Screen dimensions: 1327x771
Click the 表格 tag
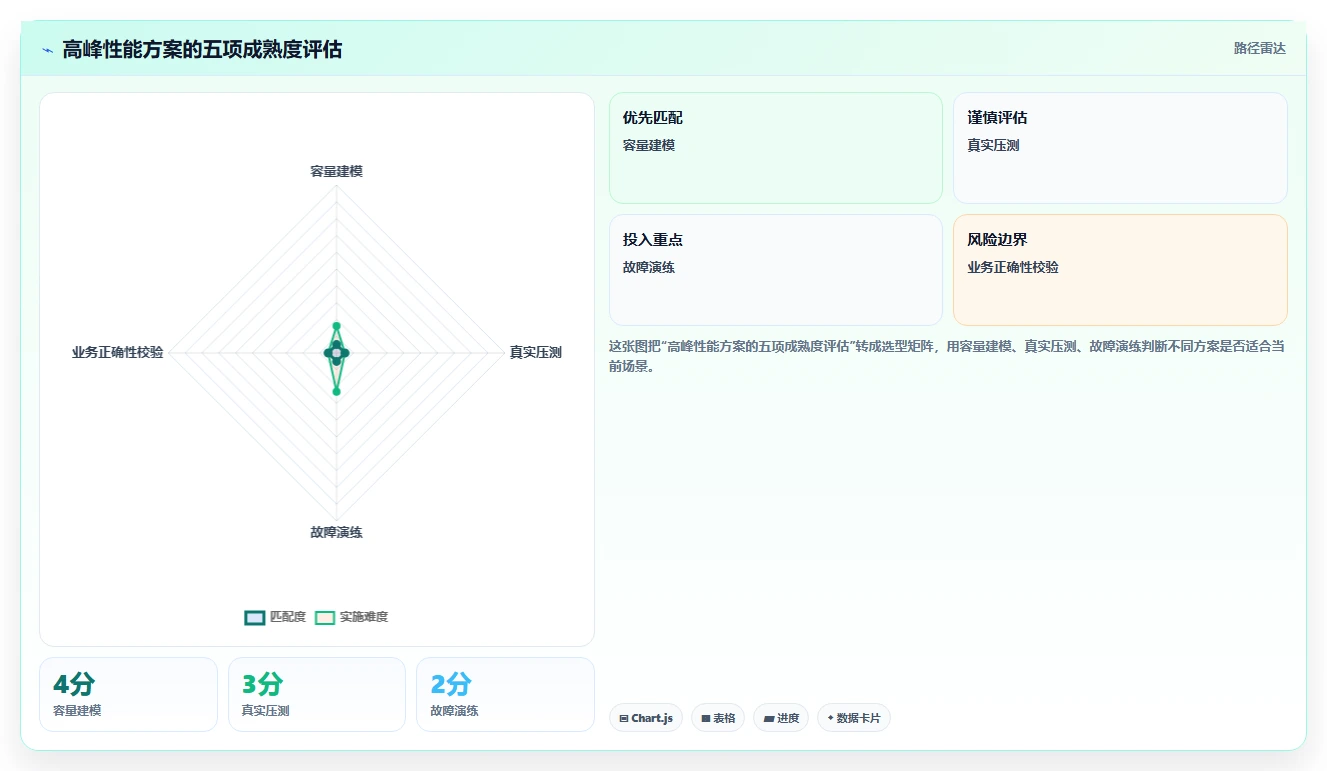click(717, 718)
